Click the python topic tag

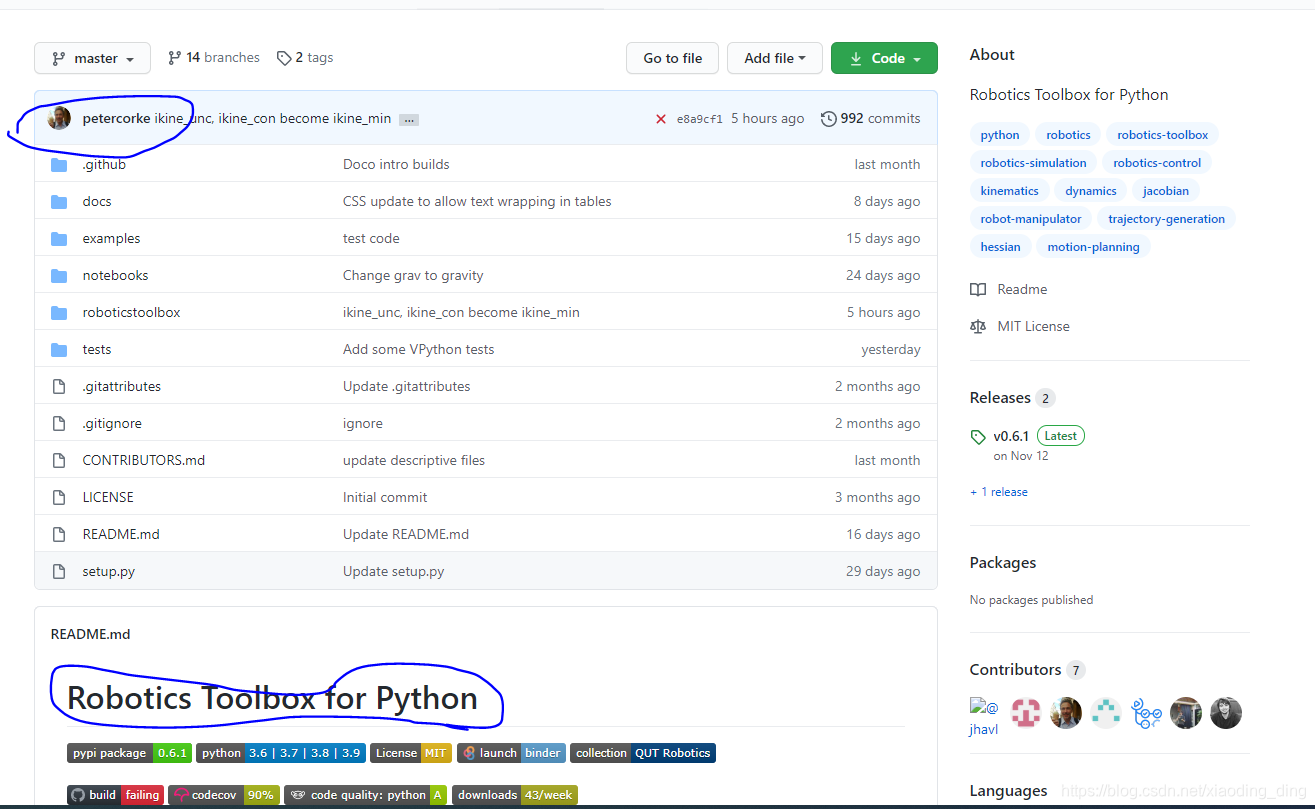click(x=999, y=134)
